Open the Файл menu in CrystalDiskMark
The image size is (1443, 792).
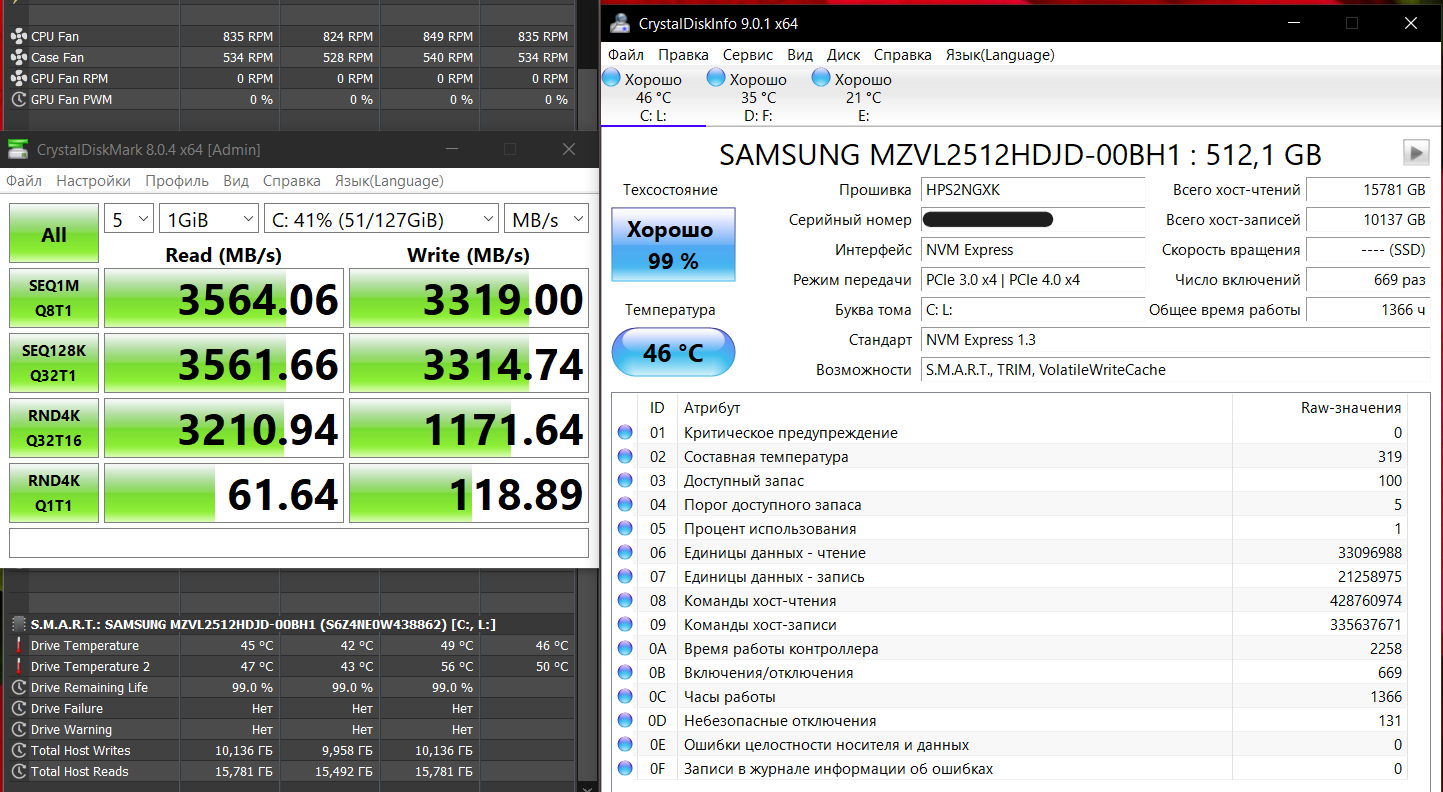pyautogui.click(x=24, y=181)
